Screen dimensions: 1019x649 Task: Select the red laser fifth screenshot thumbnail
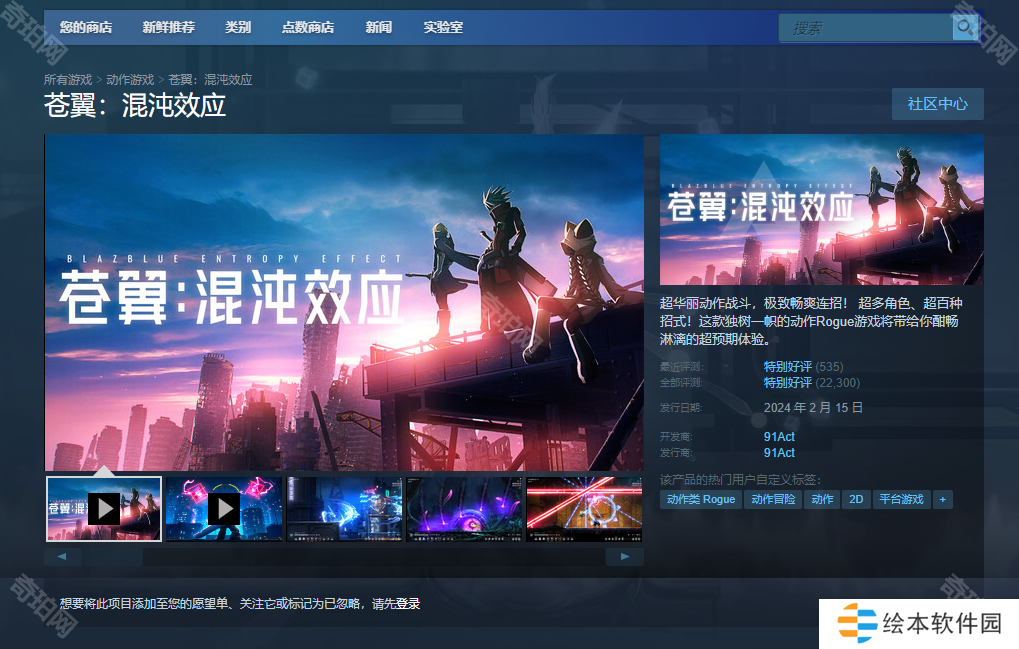tap(584, 509)
